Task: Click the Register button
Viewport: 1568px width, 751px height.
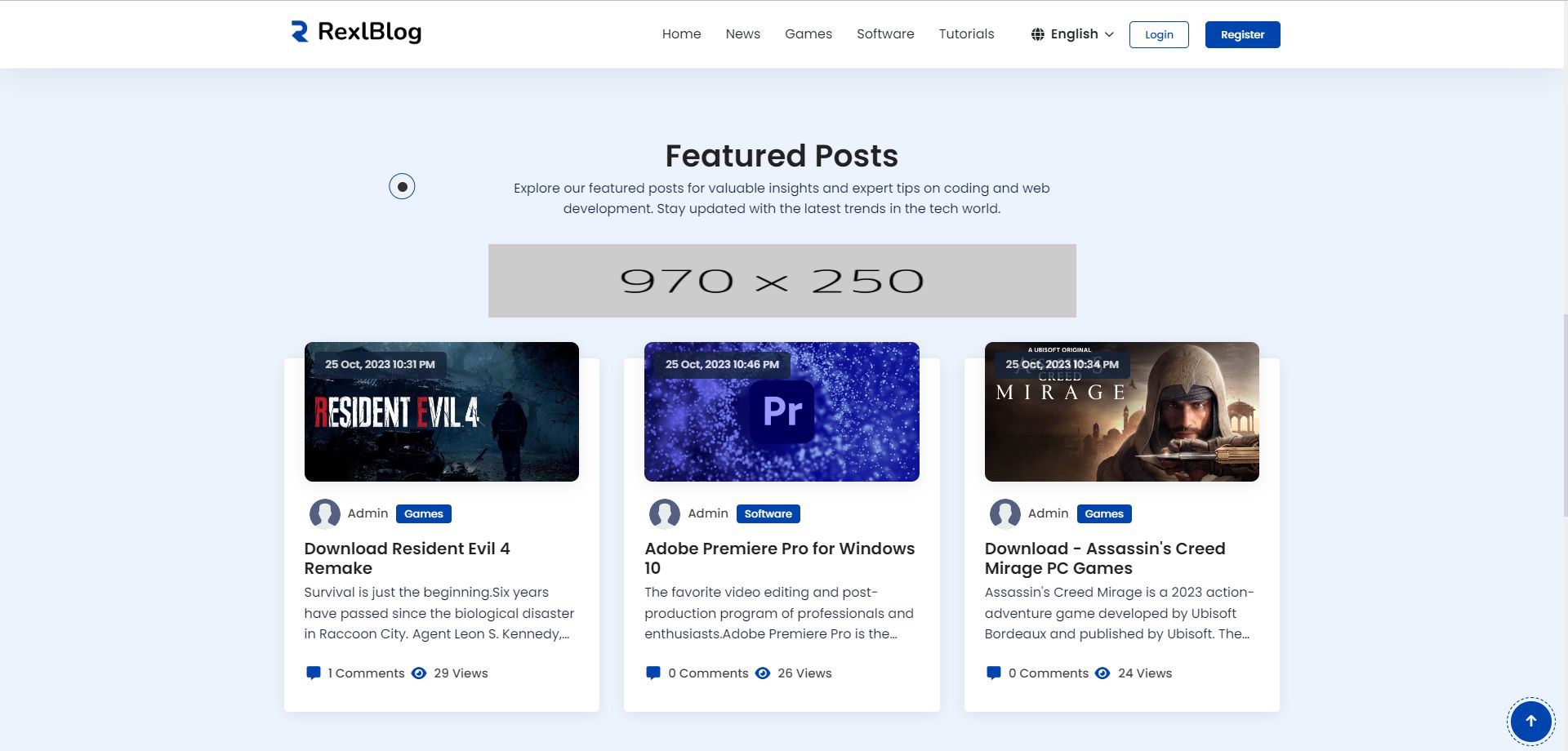Action: (x=1243, y=34)
